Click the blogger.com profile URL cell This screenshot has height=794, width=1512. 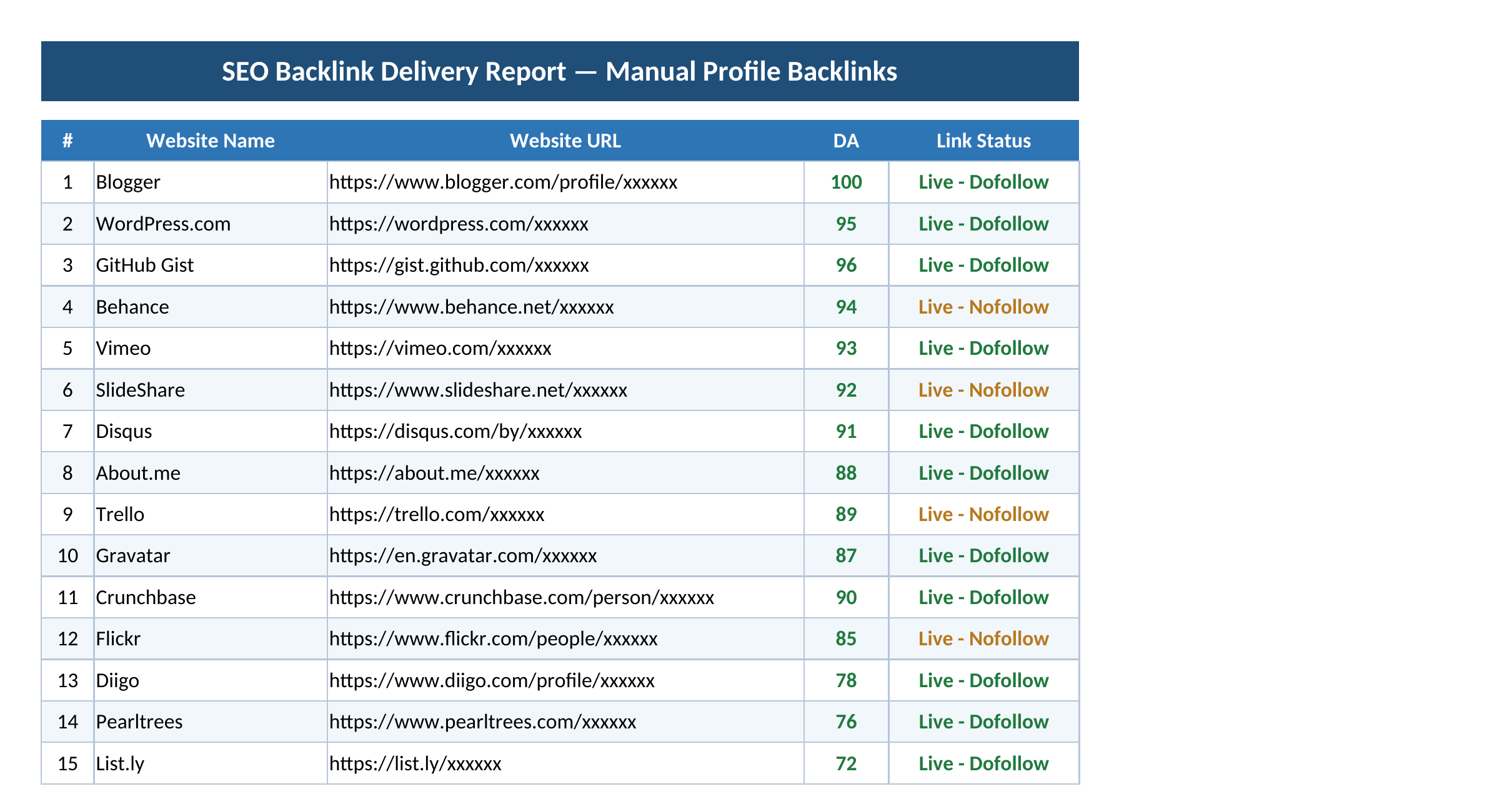(565, 182)
